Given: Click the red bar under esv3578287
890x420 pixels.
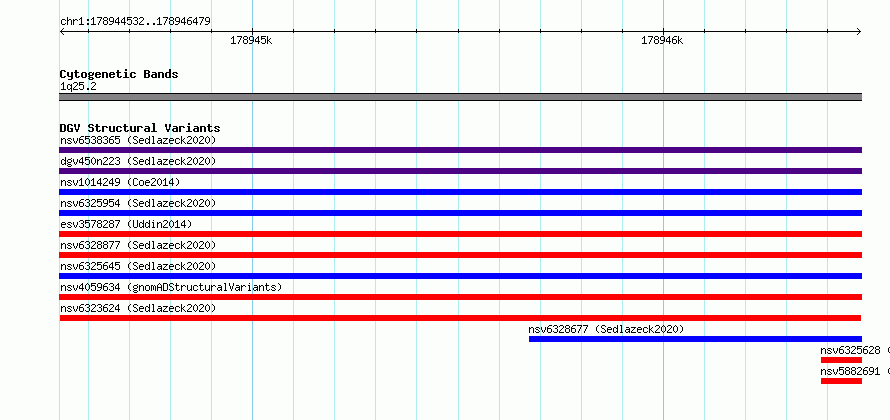Looking at the screenshot, I should point(460,234).
